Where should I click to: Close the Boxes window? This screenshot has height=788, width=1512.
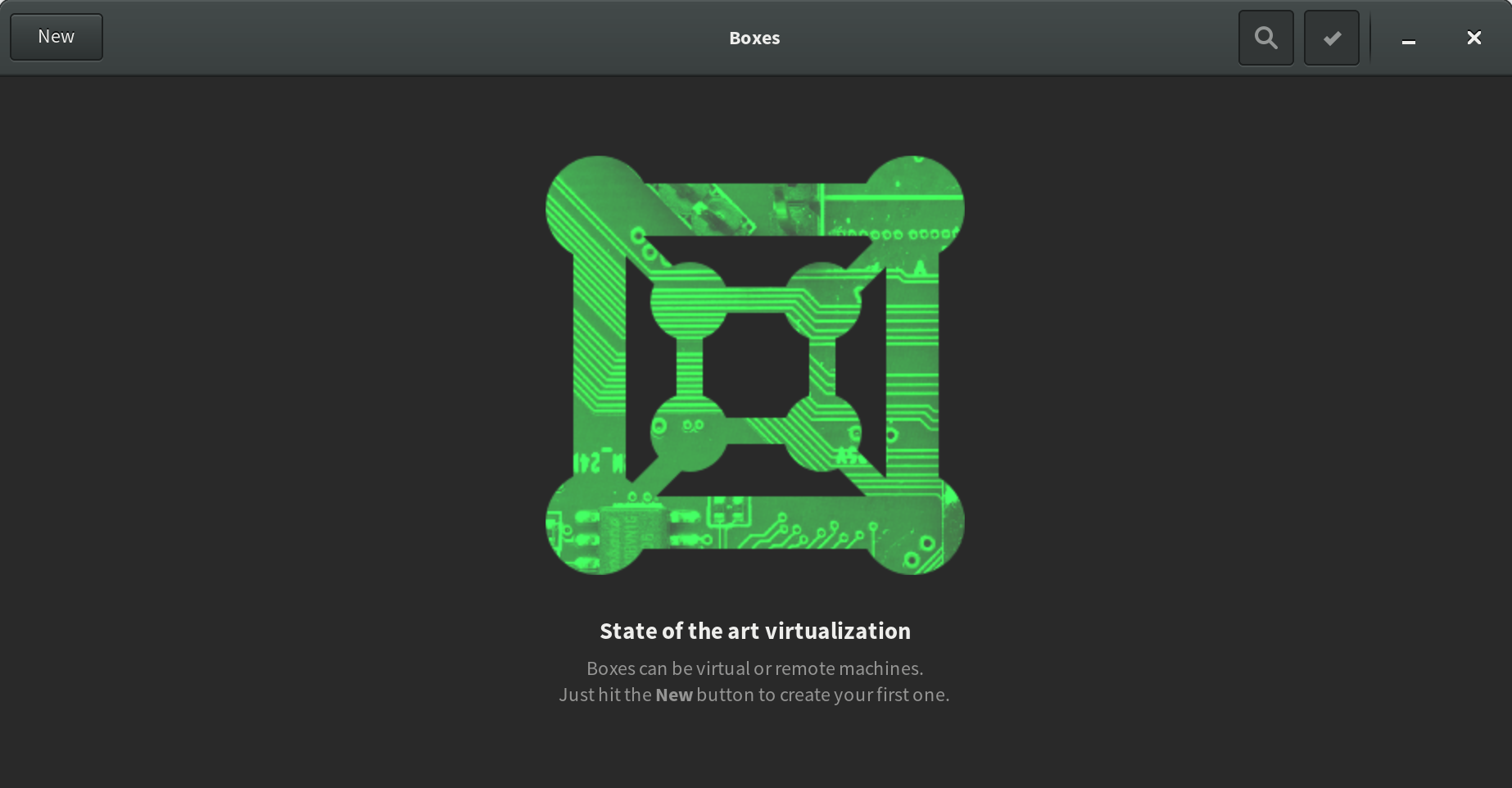tap(1474, 38)
